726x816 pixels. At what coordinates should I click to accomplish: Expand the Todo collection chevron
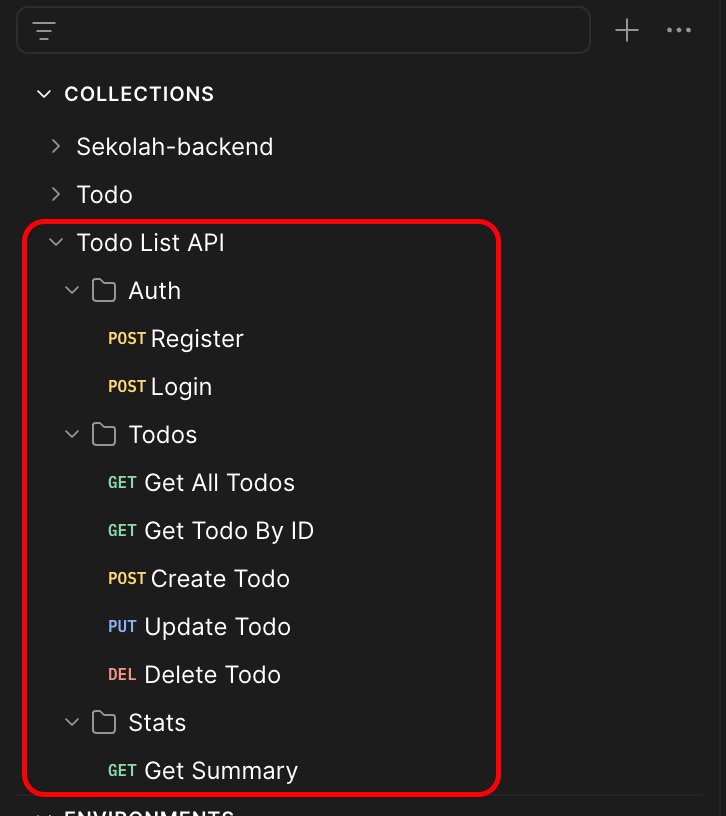[x=56, y=194]
